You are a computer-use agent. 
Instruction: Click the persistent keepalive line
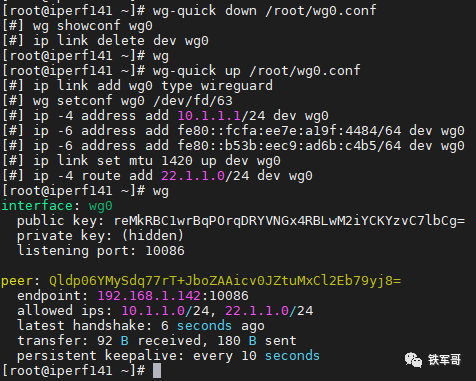(x=168, y=356)
